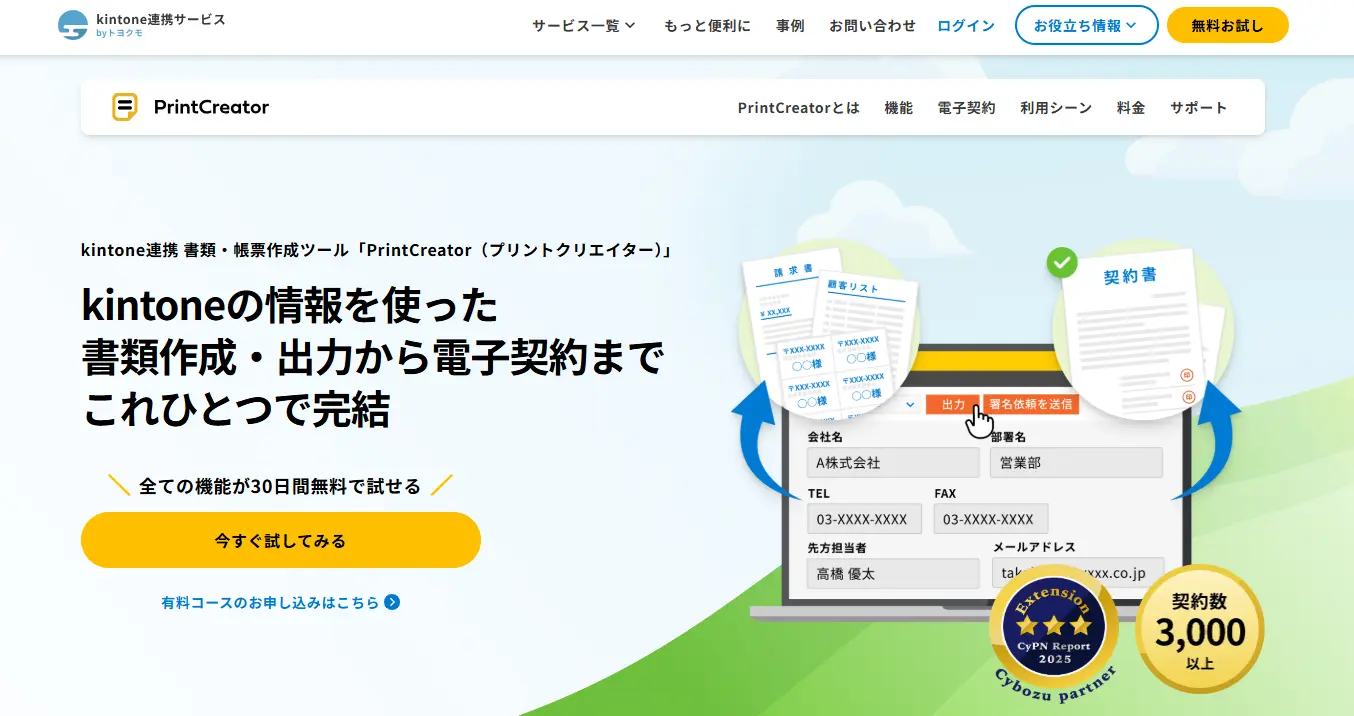The height and width of the screenshot is (716, 1354).
Task: Click the arrow icon beside 有料コースのお申し込みはこちら
Action: [x=392, y=602]
